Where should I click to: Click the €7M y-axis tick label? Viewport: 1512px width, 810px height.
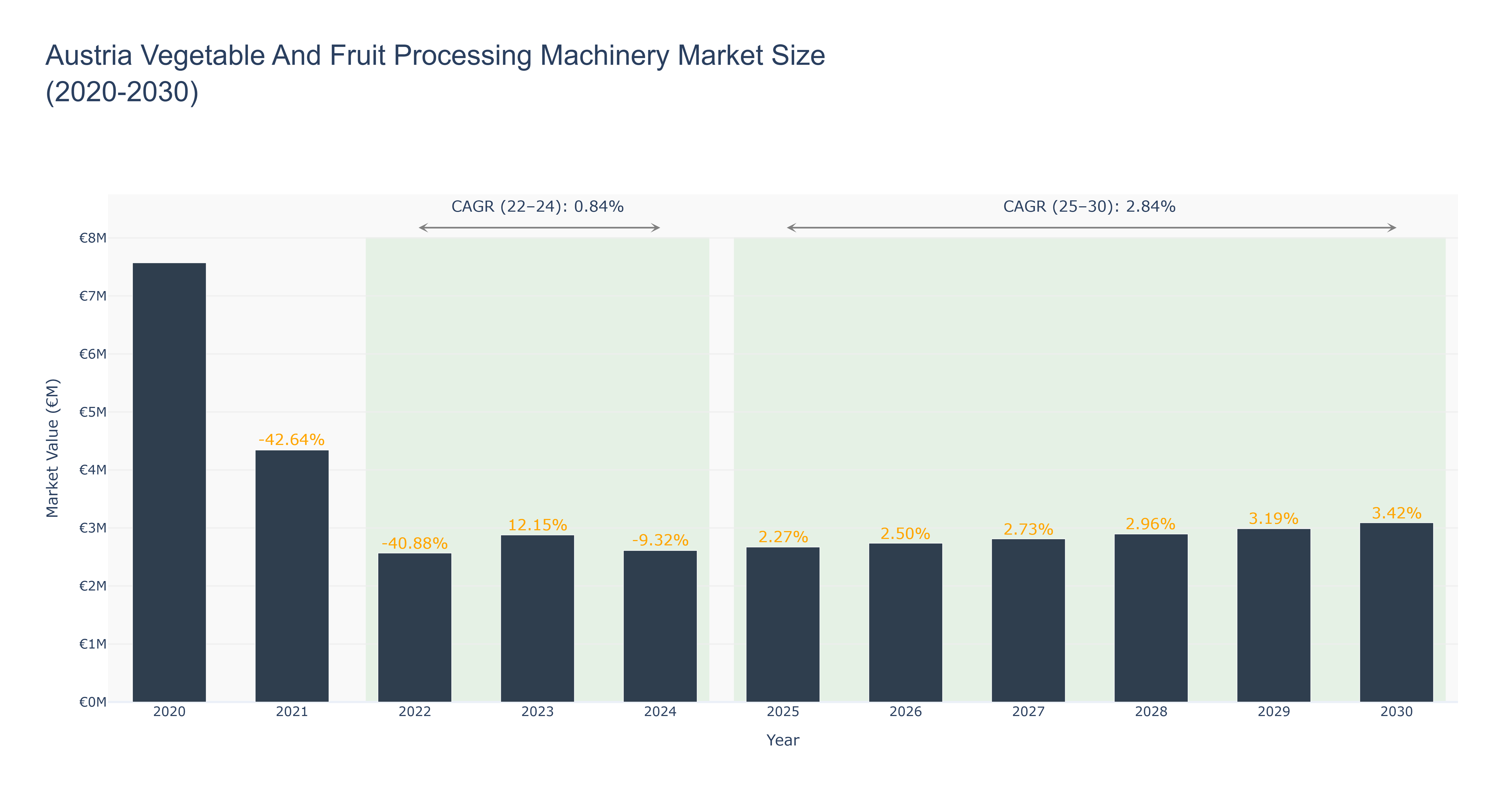point(93,296)
